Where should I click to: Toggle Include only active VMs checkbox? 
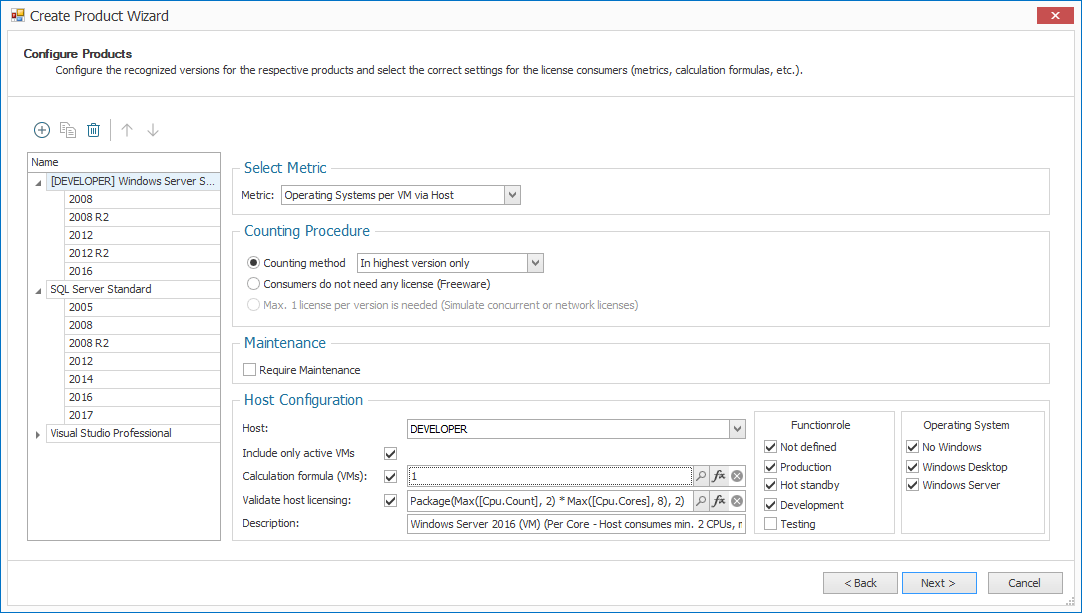pos(391,454)
